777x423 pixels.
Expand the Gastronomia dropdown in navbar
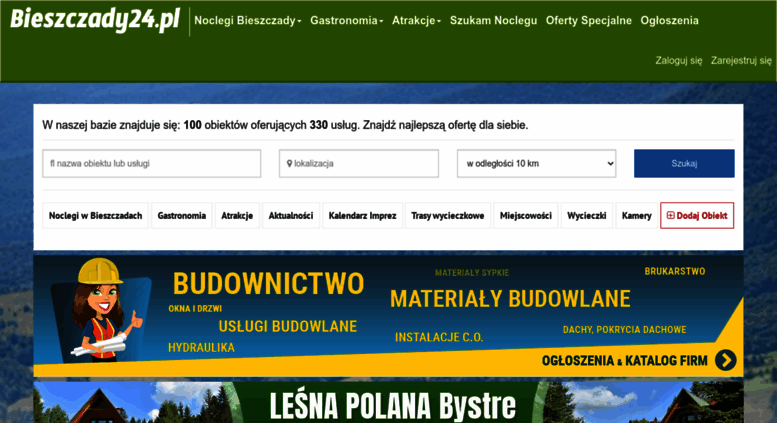(346, 20)
